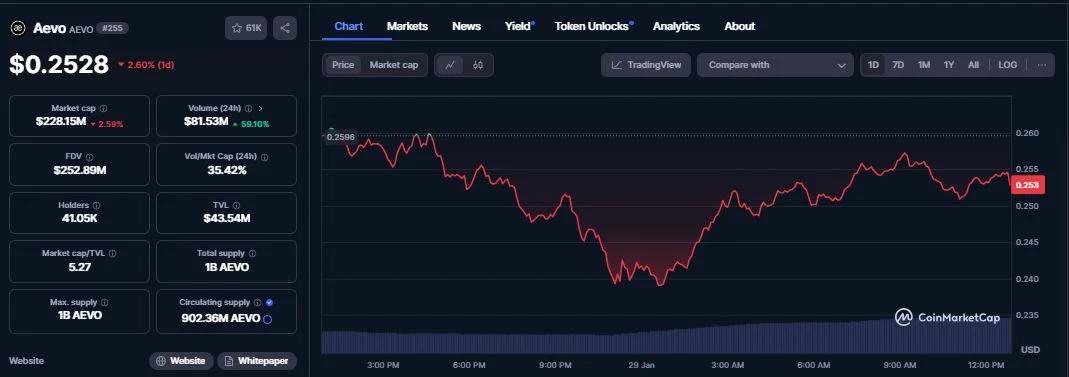
Task: Click the Aevo coin logo icon
Action: pos(18,28)
